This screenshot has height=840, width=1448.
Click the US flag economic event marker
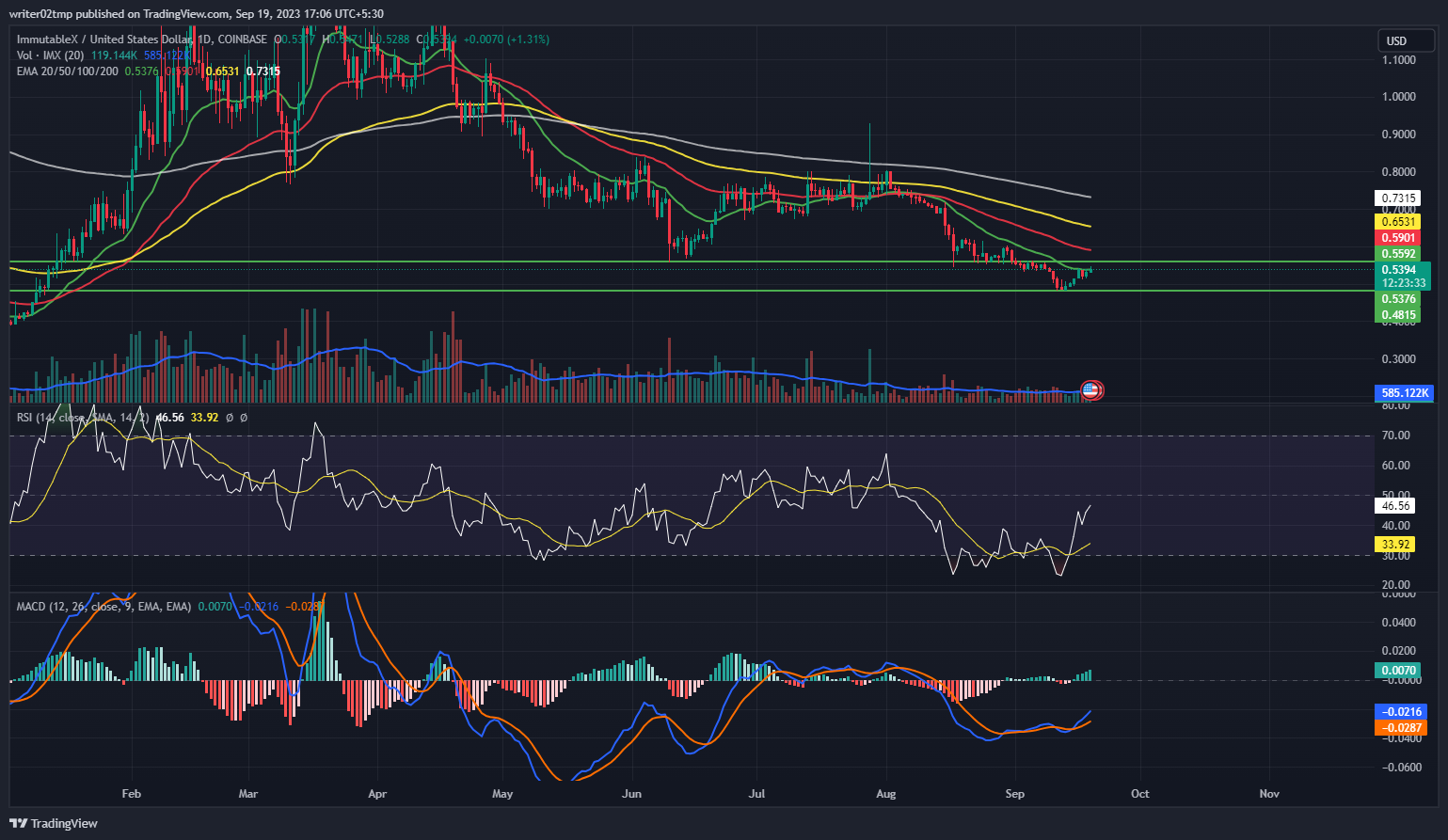(1091, 389)
